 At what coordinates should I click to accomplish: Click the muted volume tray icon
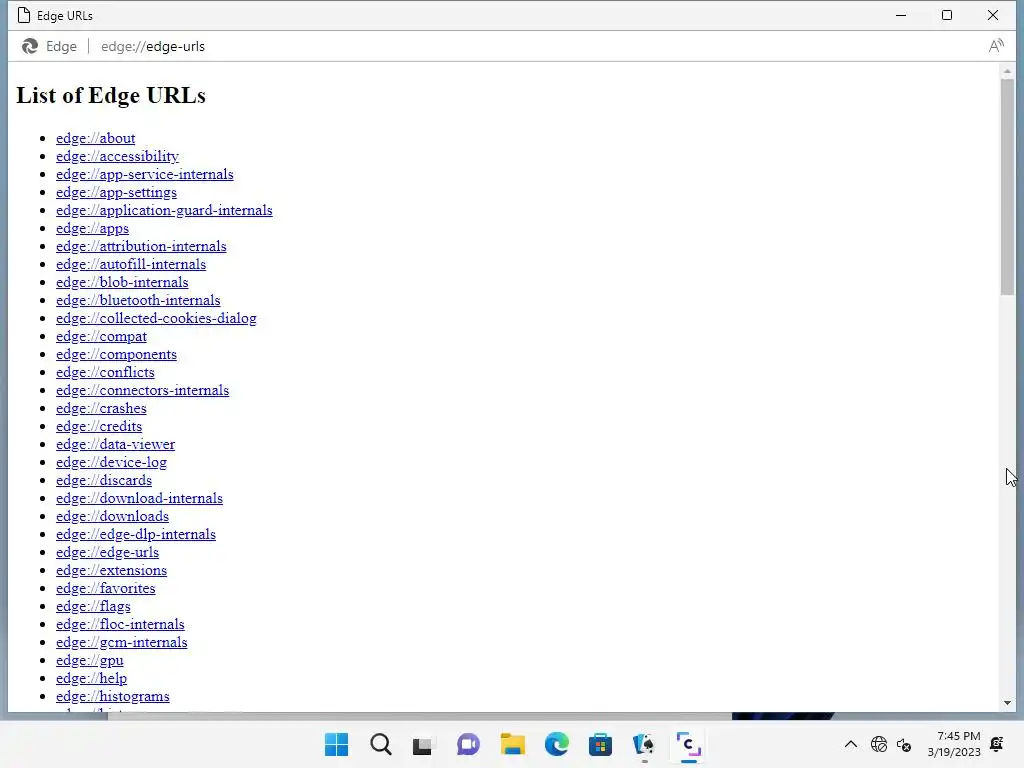click(904, 744)
